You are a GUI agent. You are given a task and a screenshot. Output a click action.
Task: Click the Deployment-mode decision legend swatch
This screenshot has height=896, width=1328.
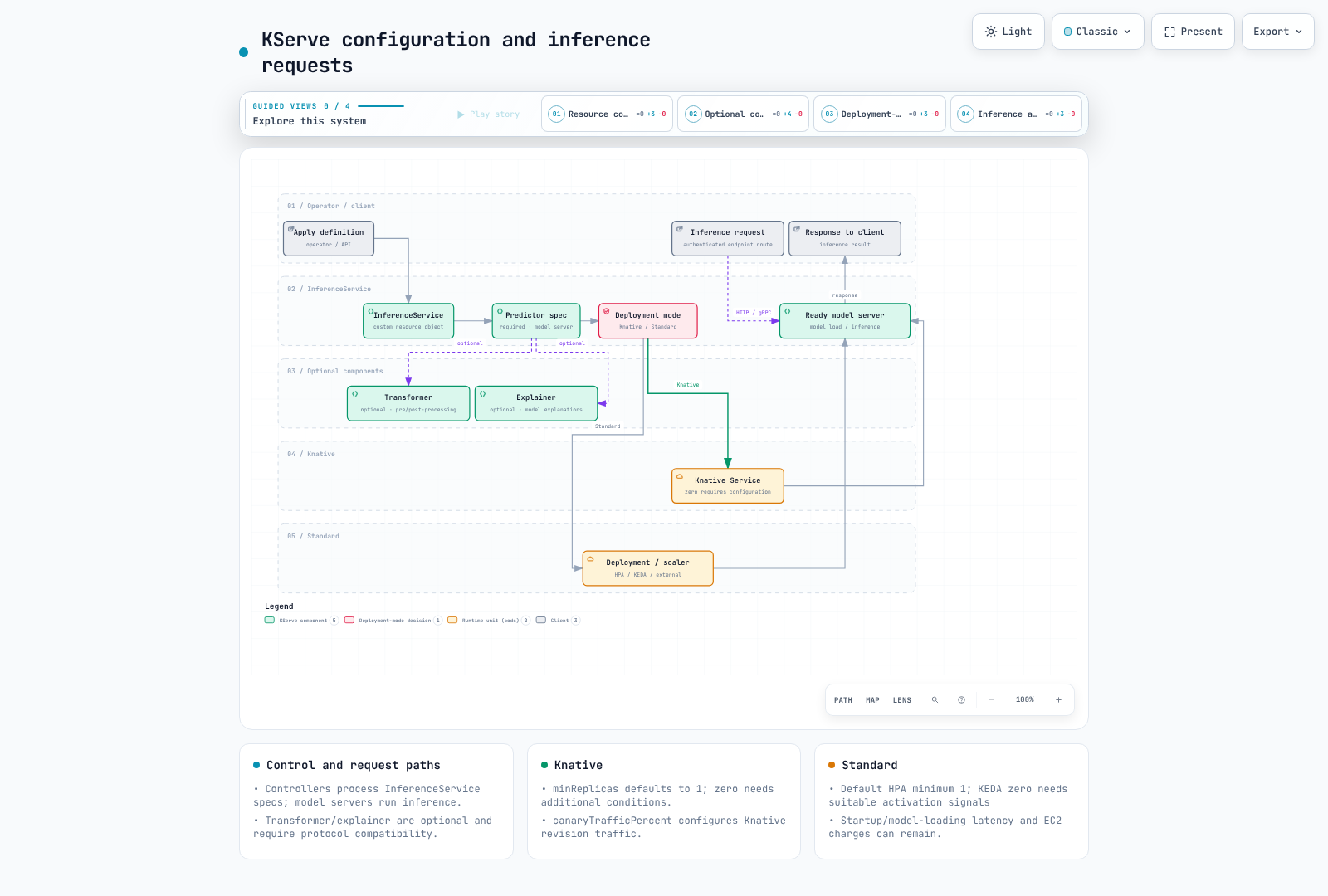[349, 620]
